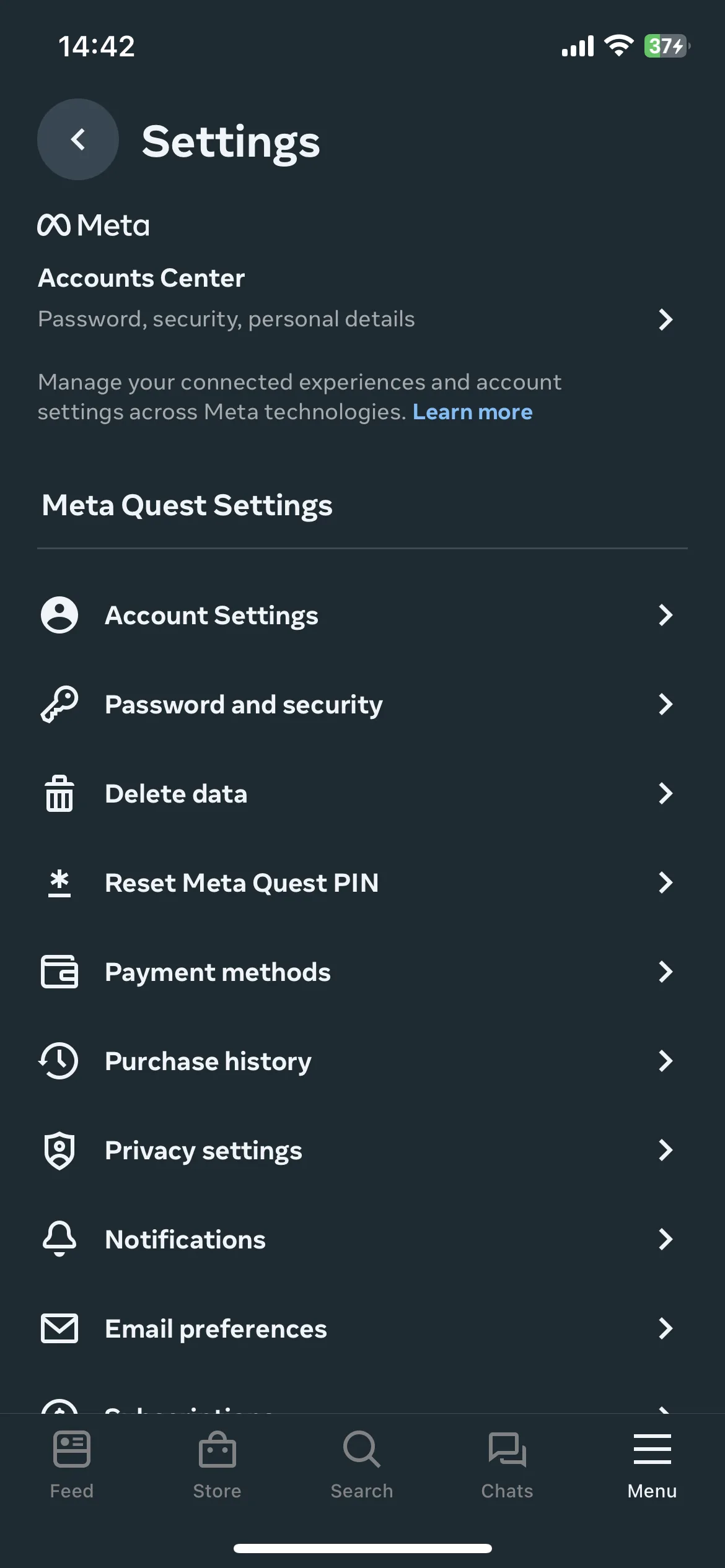Follow the Learn more link
The width and height of the screenshot is (725, 1568).
click(x=473, y=412)
